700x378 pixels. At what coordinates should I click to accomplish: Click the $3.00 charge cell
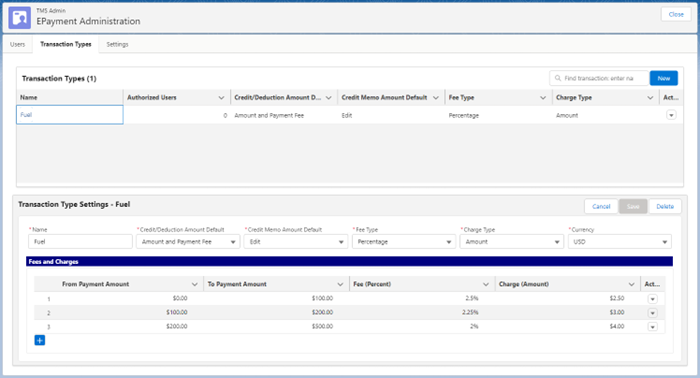tap(568, 312)
